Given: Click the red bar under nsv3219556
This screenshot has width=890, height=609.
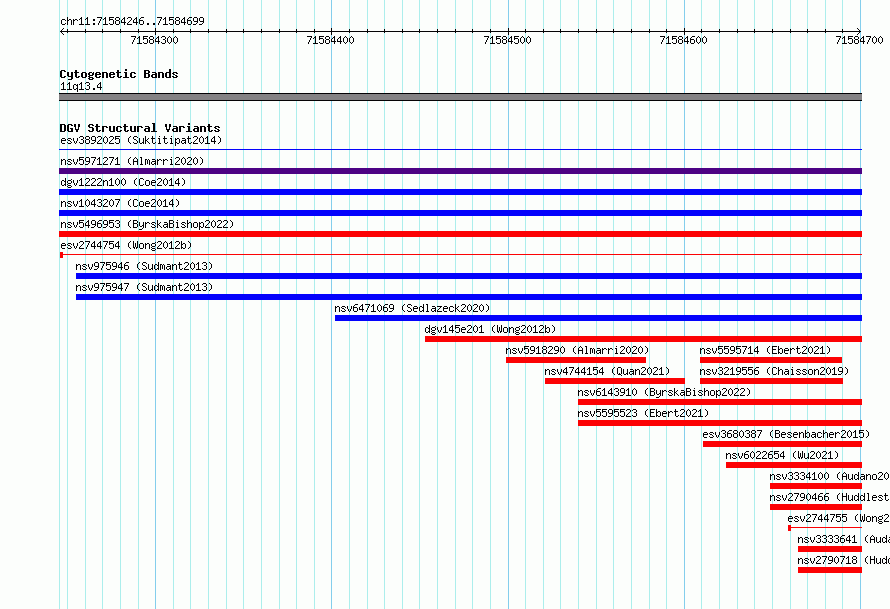Looking at the screenshot, I should [x=771, y=381].
